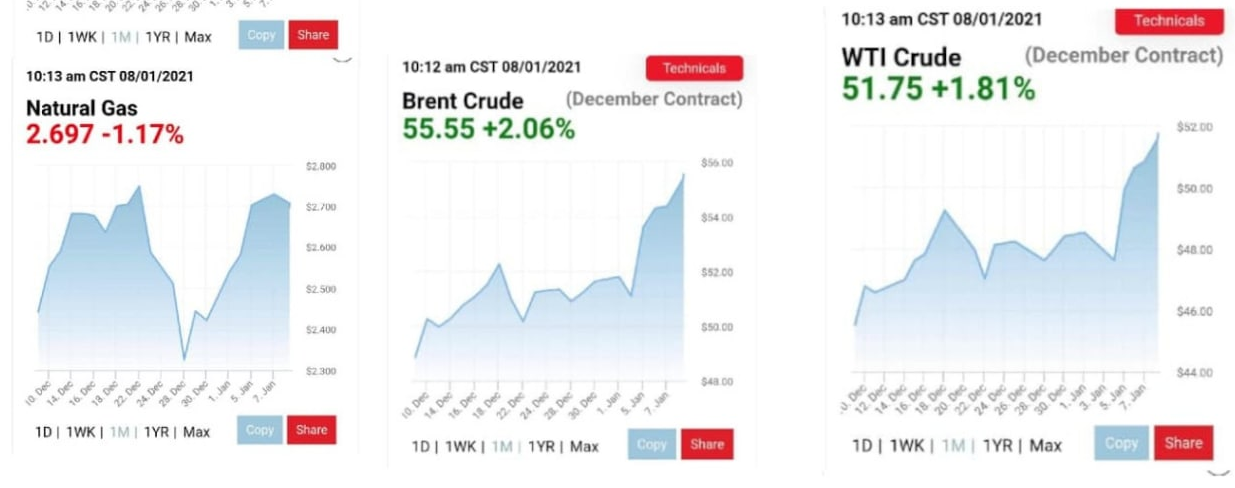This screenshot has width=1235, height=488.
Task: Click the Technicals button on WTI Crude
Action: pos(1169,20)
